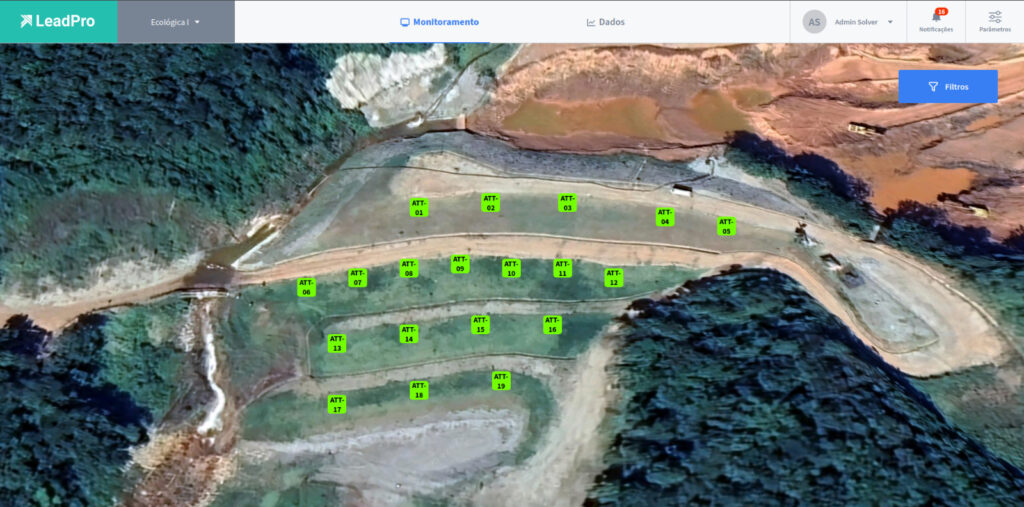Open the Filtros button
Image resolution: width=1024 pixels, height=507 pixels.
tap(947, 87)
